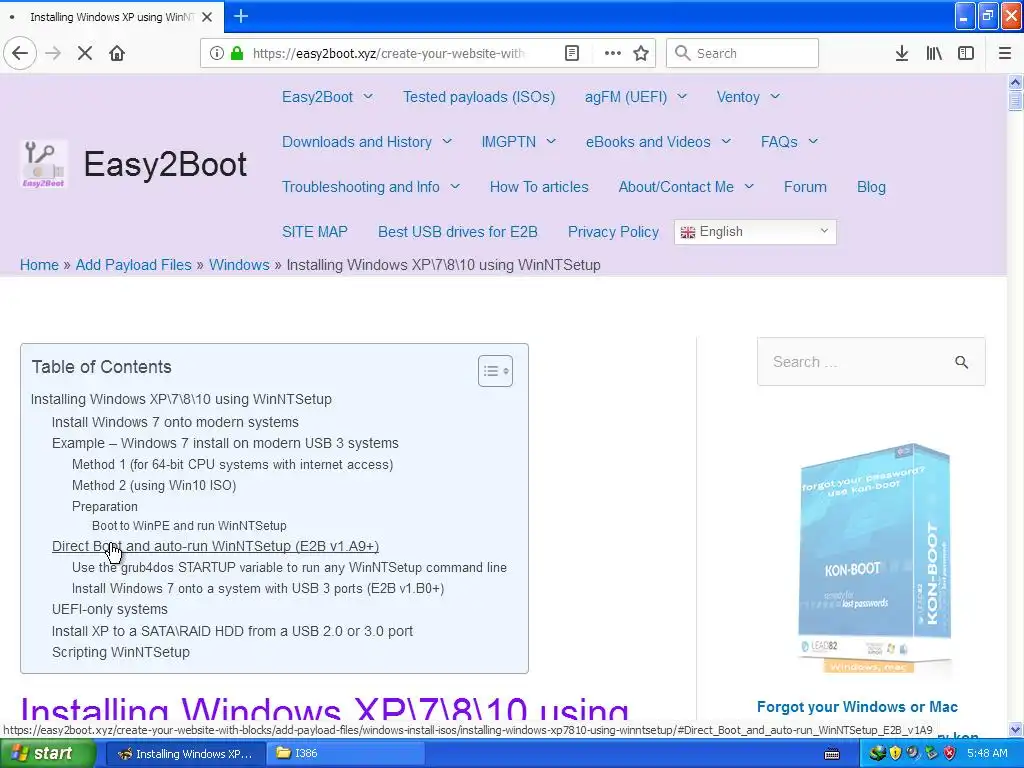Visit the Blog page
This screenshot has width=1024, height=768.
click(x=871, y=187)
